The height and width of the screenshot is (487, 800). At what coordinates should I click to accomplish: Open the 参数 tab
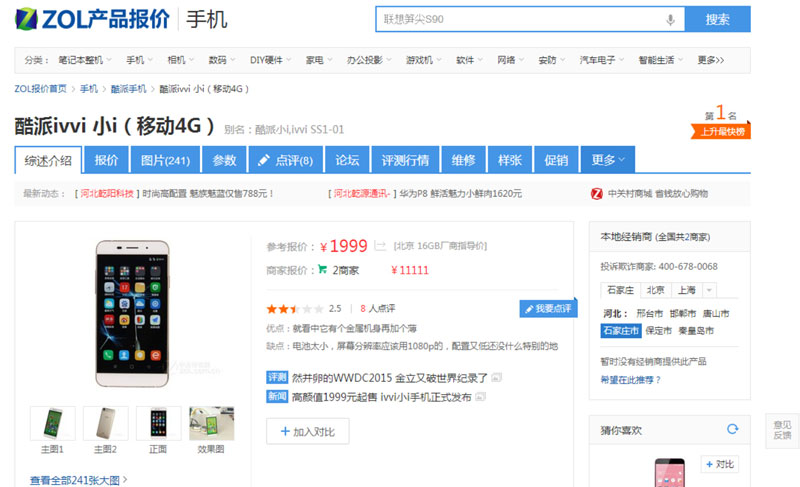pos(224,160)
